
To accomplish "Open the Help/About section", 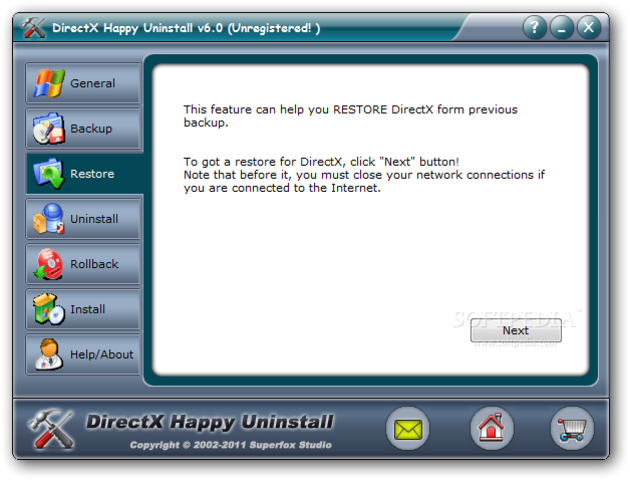I will [x=102, y=354].
